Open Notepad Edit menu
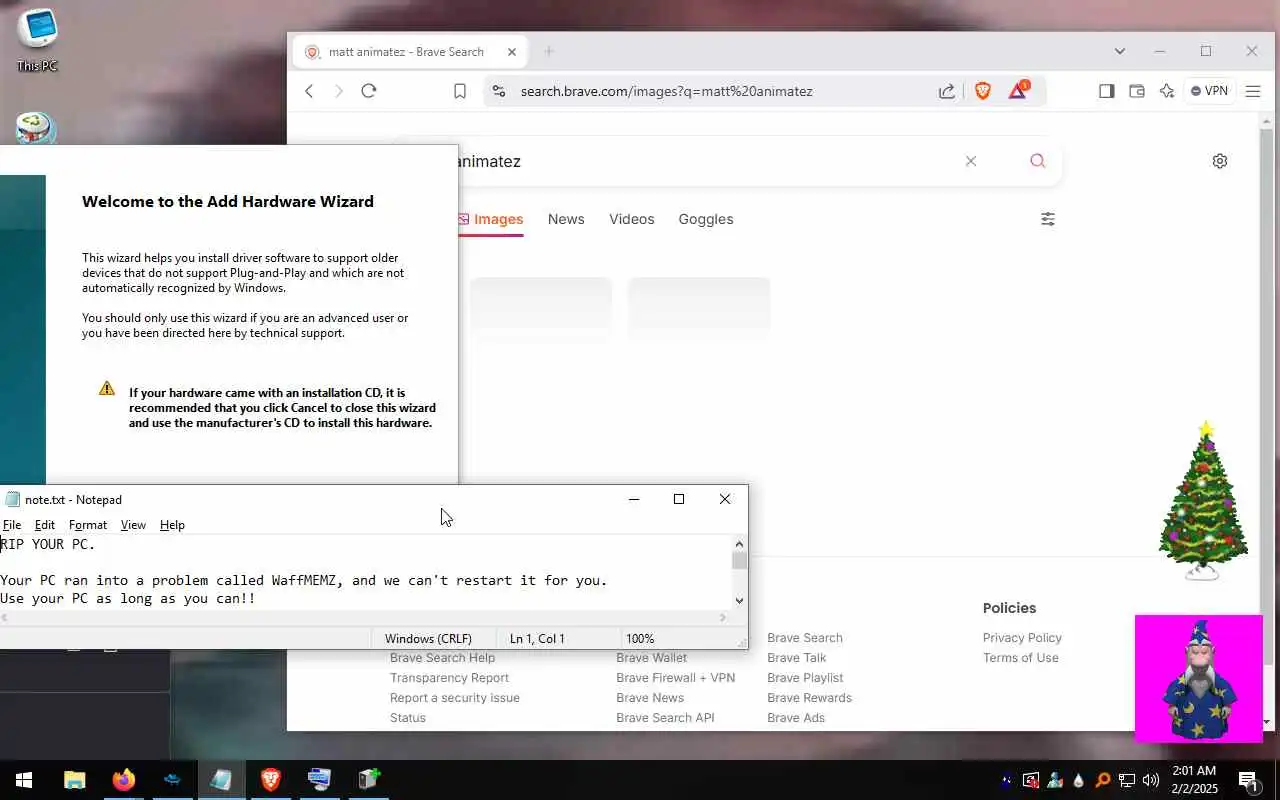Viewport: 1280px width, 800px height. (45, 525)
